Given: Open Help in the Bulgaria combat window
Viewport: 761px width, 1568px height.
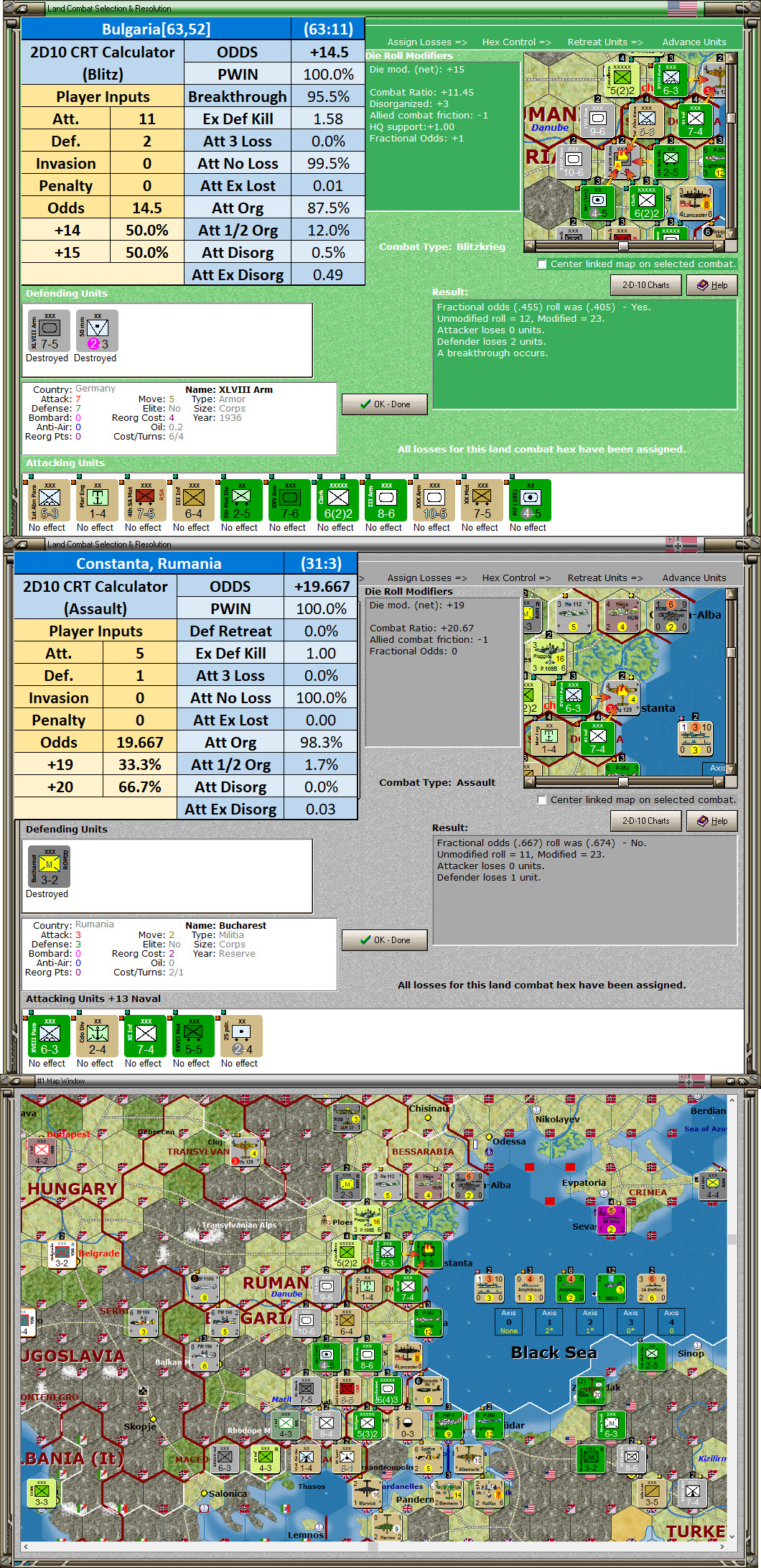Looking at the screenshot, I should 712,285.
